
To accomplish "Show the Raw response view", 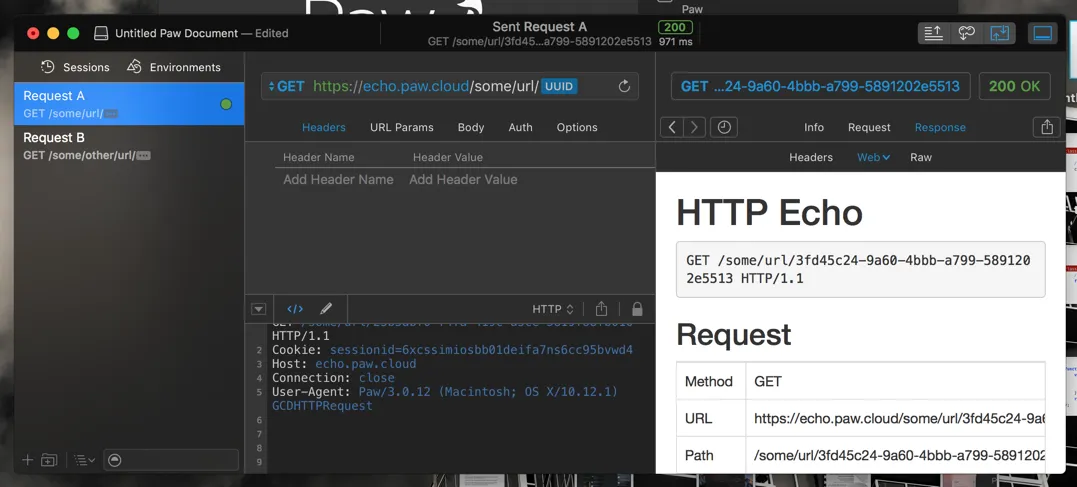I will (x=920, y=157).
